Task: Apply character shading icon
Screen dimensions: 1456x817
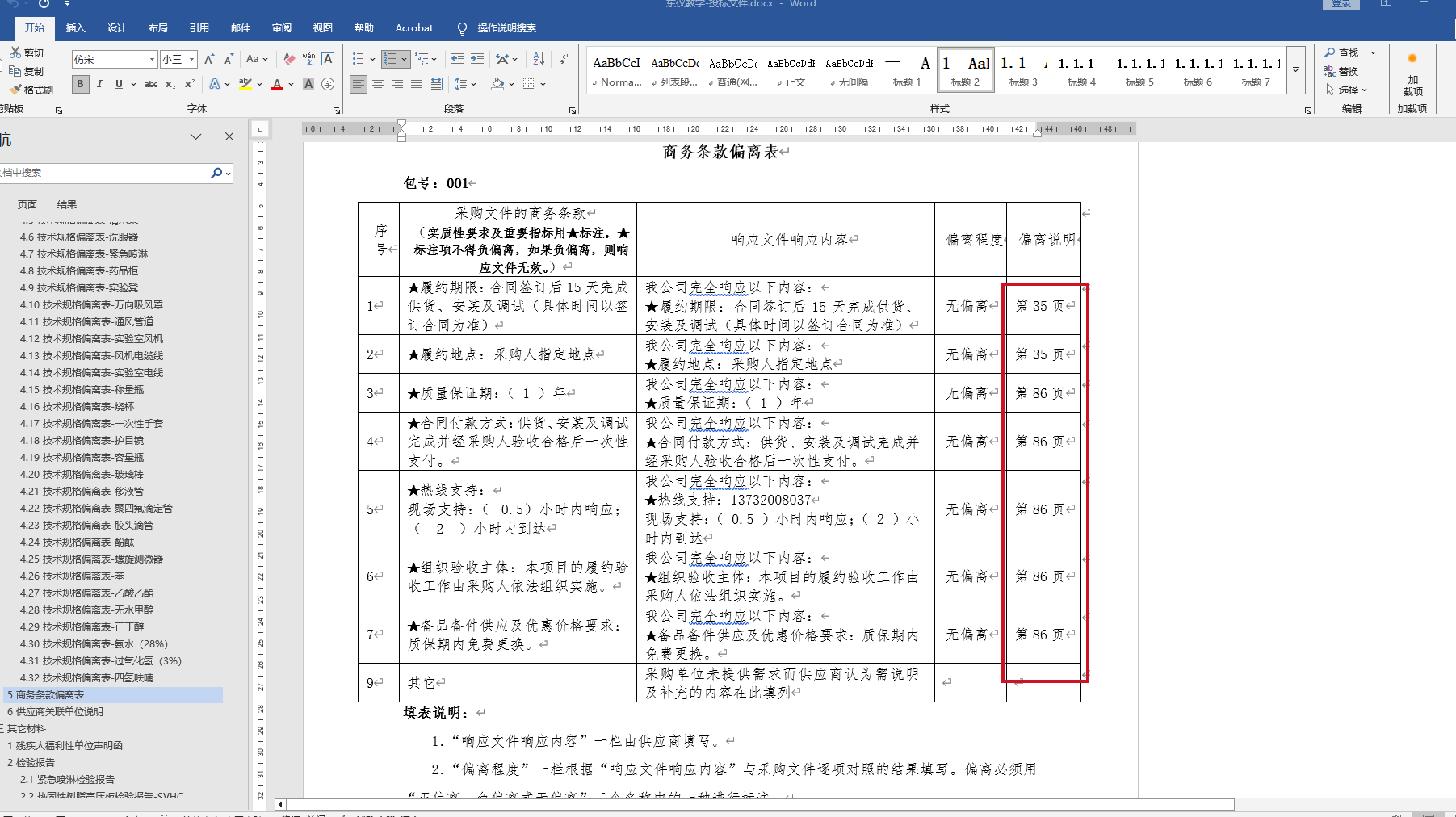Action: (308, 84)
